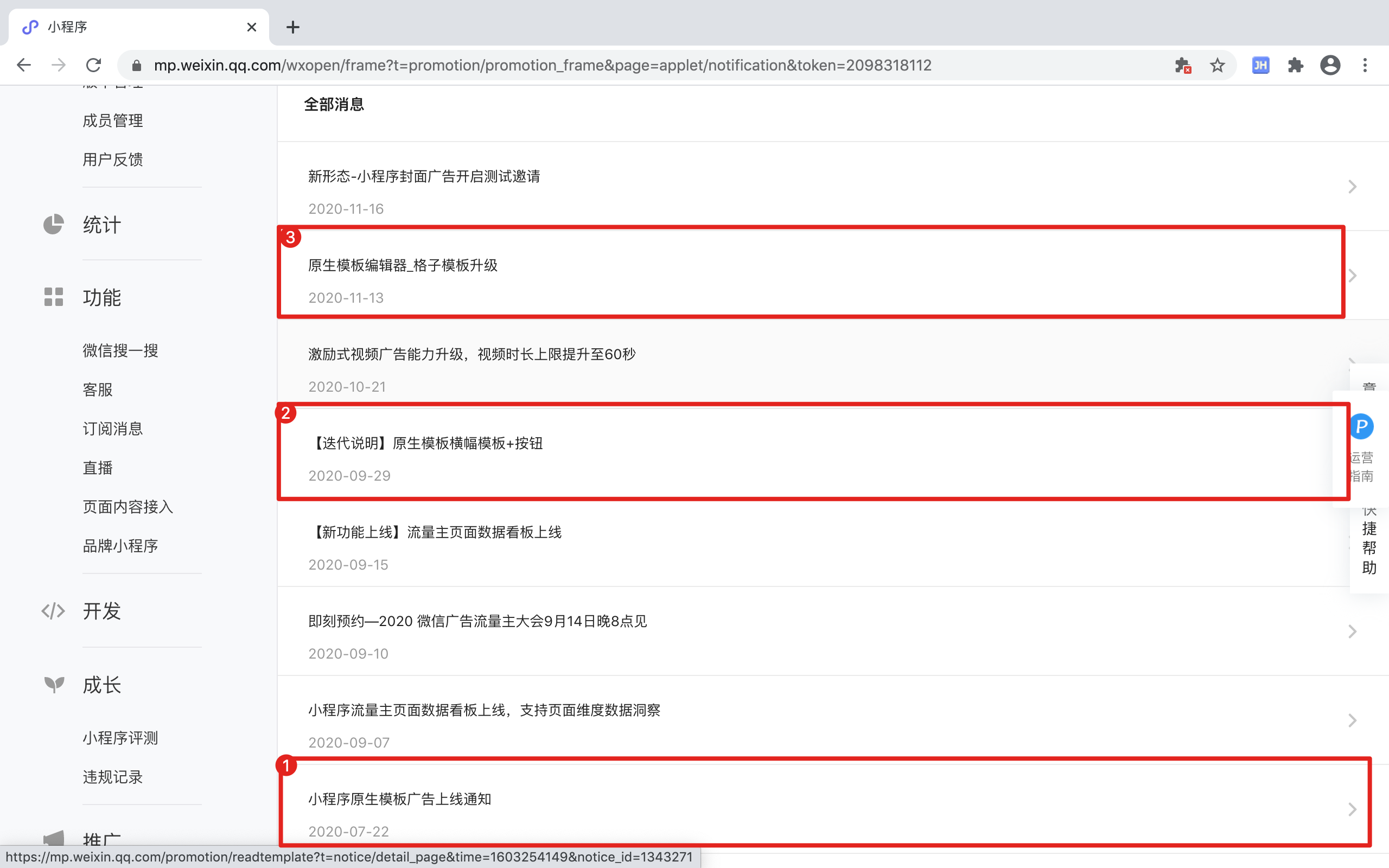Open 微信搜一搜 menu entry
1389x868 pixels.
[120, 351]
